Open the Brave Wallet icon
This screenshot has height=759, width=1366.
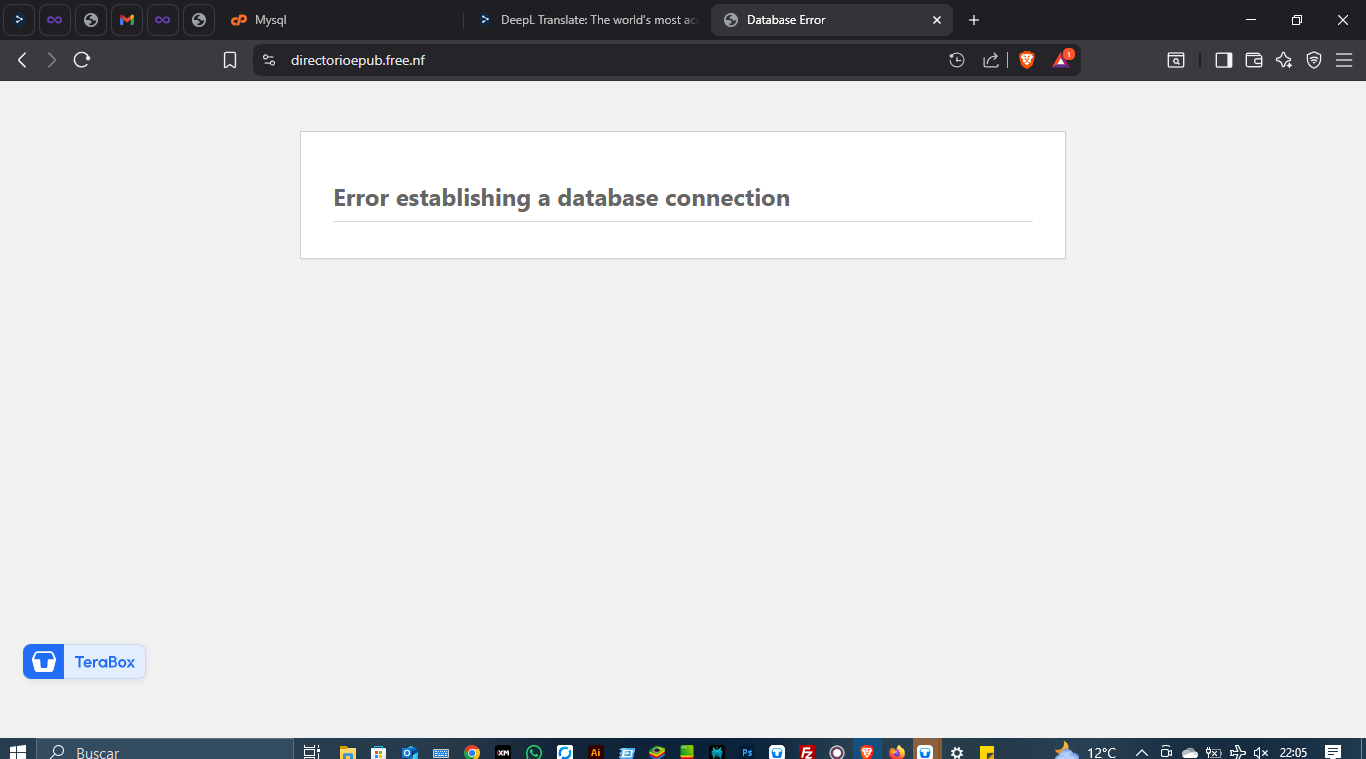click(x=1254, y=60)
